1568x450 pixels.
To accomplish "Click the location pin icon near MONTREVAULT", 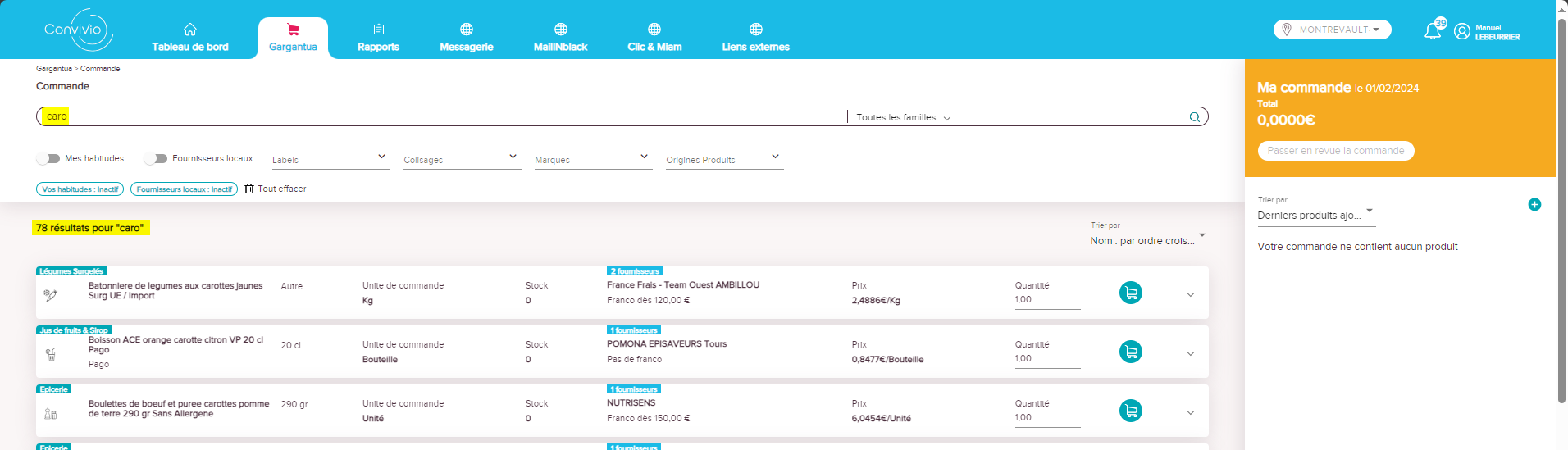I will tap(1287, 30).
